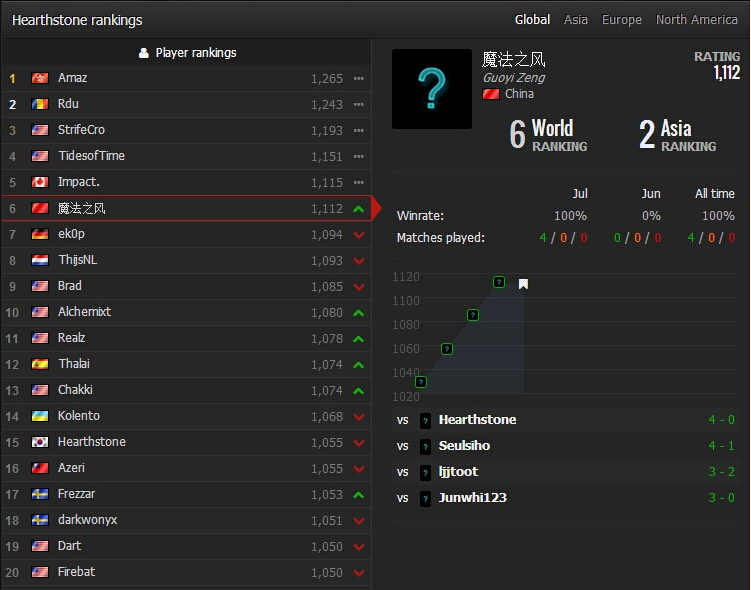Select player Rdu in the rankings list

186,104
